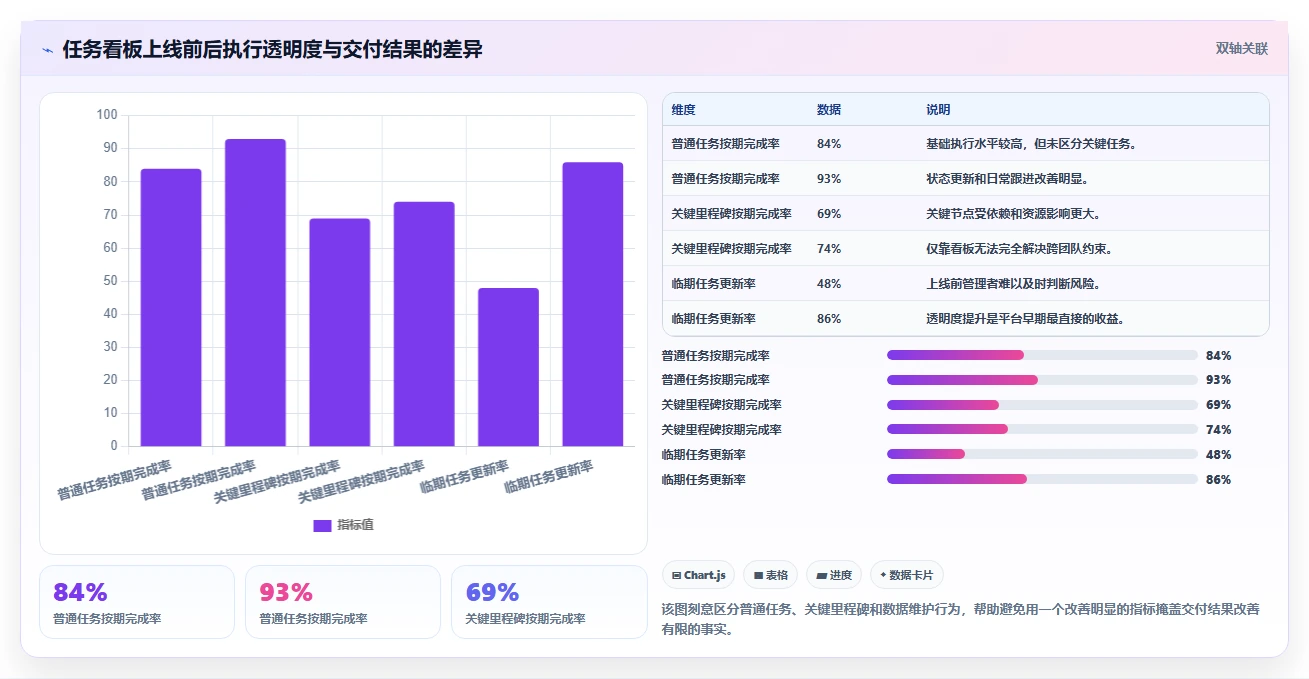Click the 关键里程碑按期完成率 table cell in 74% row
Image resolution: width=1309 pixels, height=679 pixels.
[x=732, y=249]
